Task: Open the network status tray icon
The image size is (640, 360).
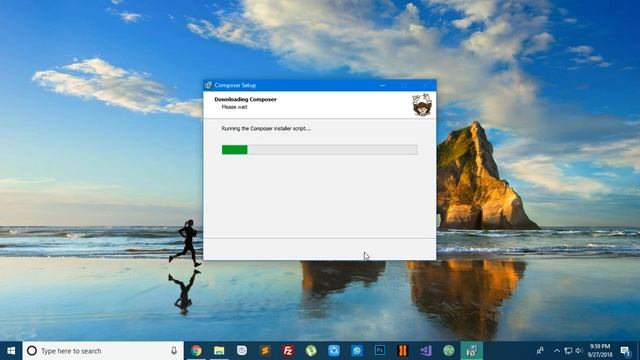Action: click(x=568, y=351)
